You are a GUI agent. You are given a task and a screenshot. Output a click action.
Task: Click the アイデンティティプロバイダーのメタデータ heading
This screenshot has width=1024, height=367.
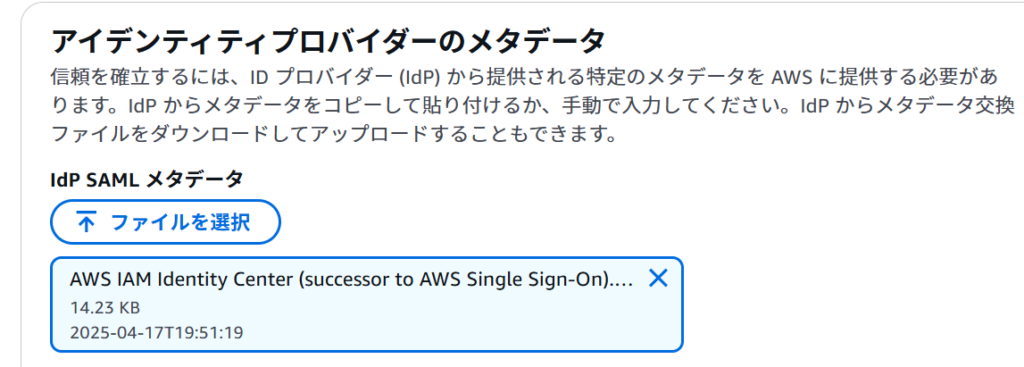pyautogui.click(x=327, y=42)
